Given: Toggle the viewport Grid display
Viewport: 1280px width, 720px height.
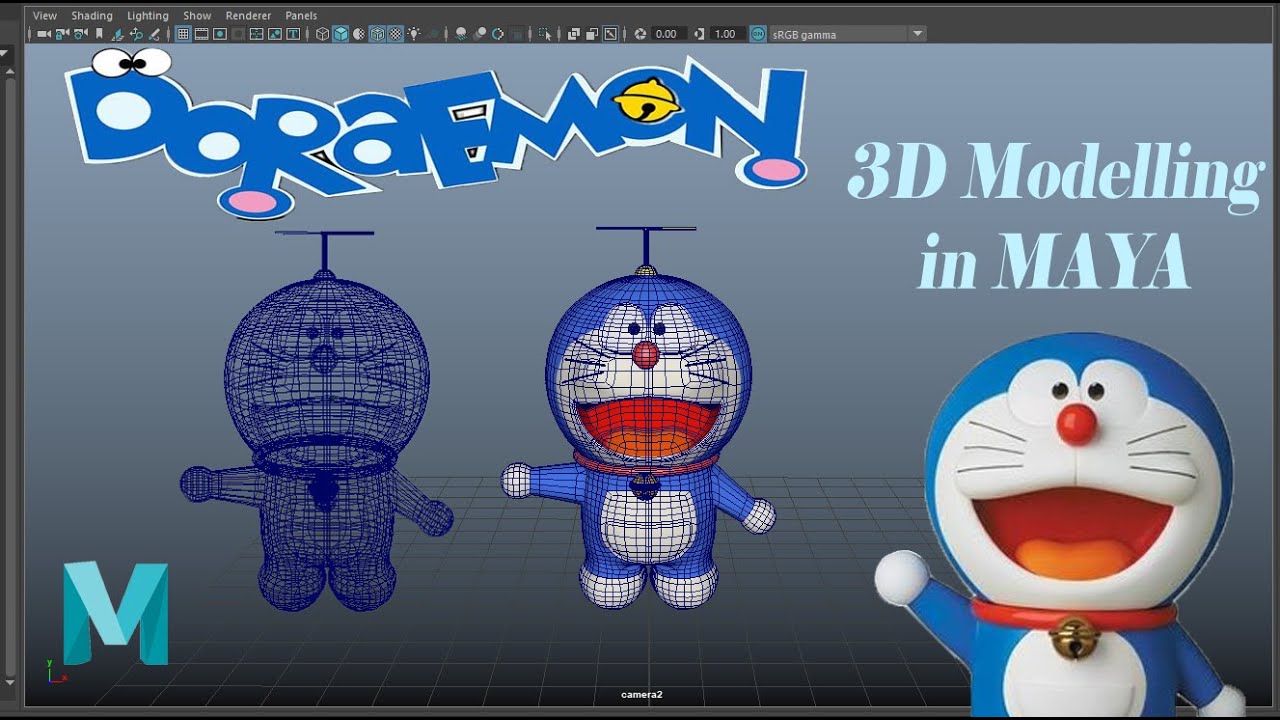Looking at the screenshot, I should (x=183, y=34).
